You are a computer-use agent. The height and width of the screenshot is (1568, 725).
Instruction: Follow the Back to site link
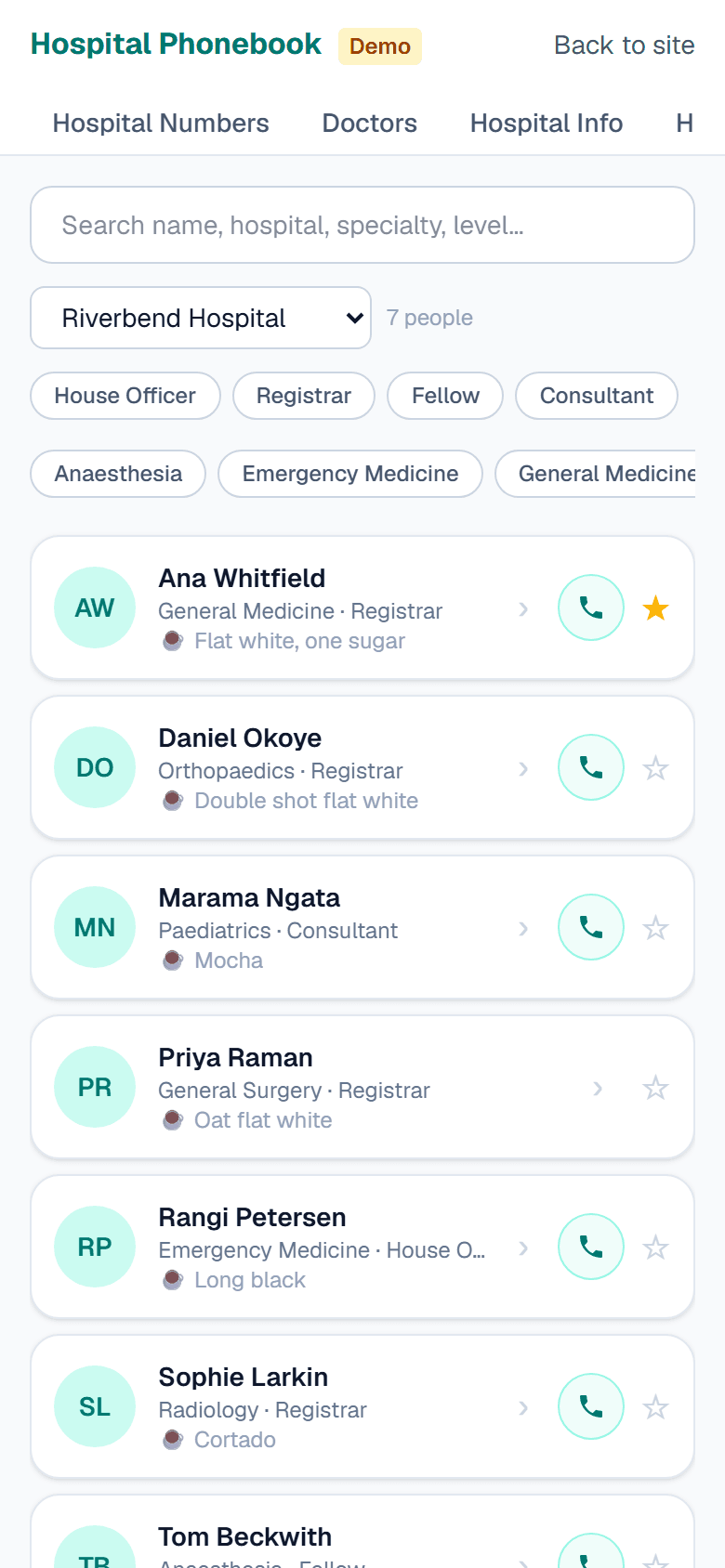pyautogui.click(x=625, y=46)
